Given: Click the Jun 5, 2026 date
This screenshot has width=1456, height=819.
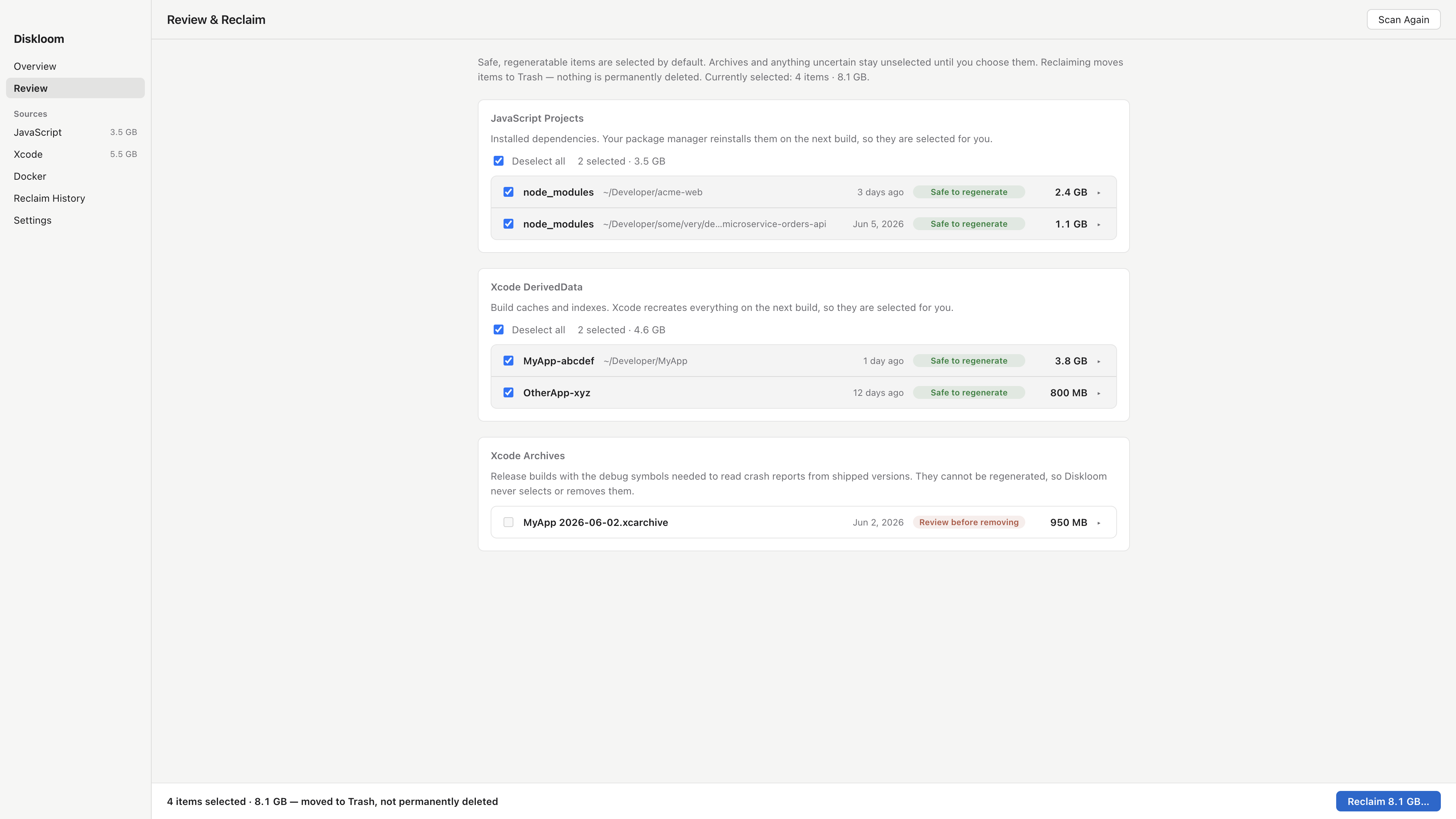Looking at the screenshot, I should 879,224.
